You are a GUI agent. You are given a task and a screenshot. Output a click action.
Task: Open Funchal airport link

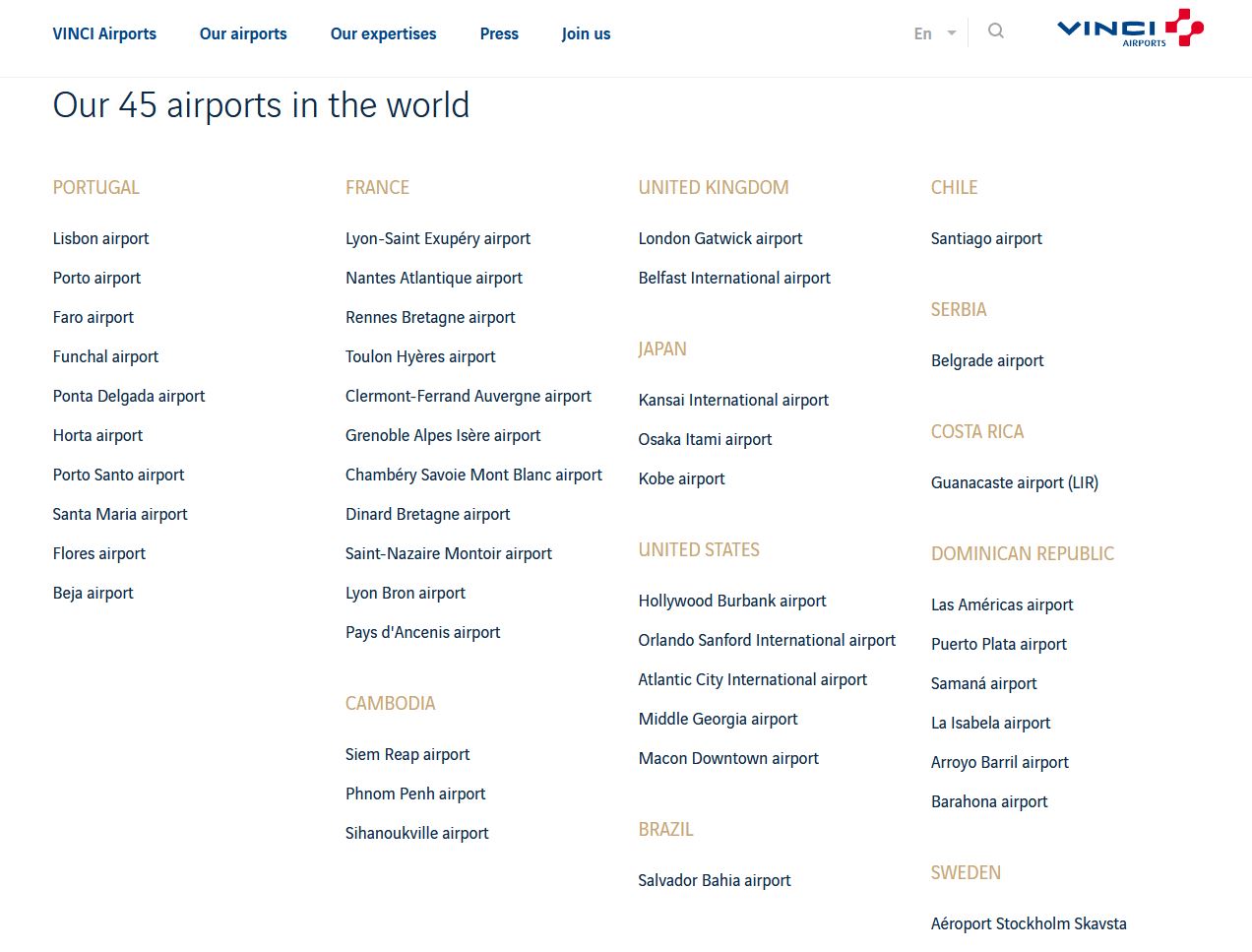point(105,356)
